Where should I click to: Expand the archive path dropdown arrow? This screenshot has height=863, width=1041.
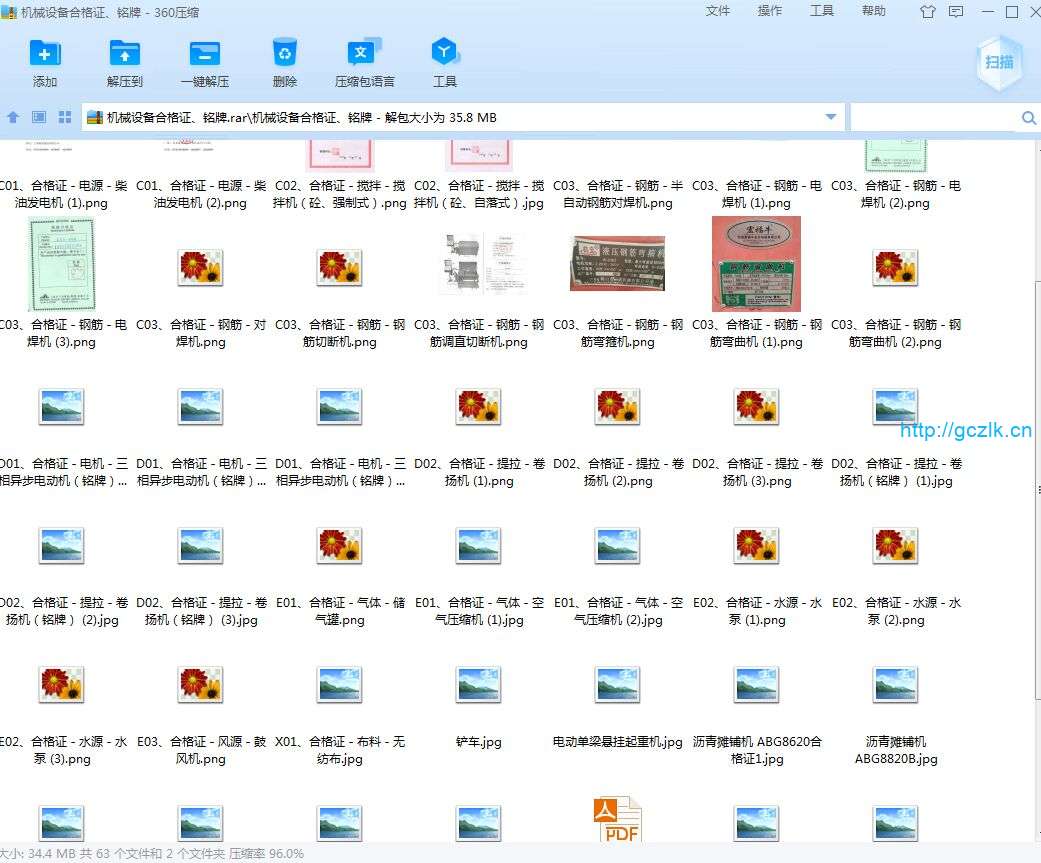[830, 117]
